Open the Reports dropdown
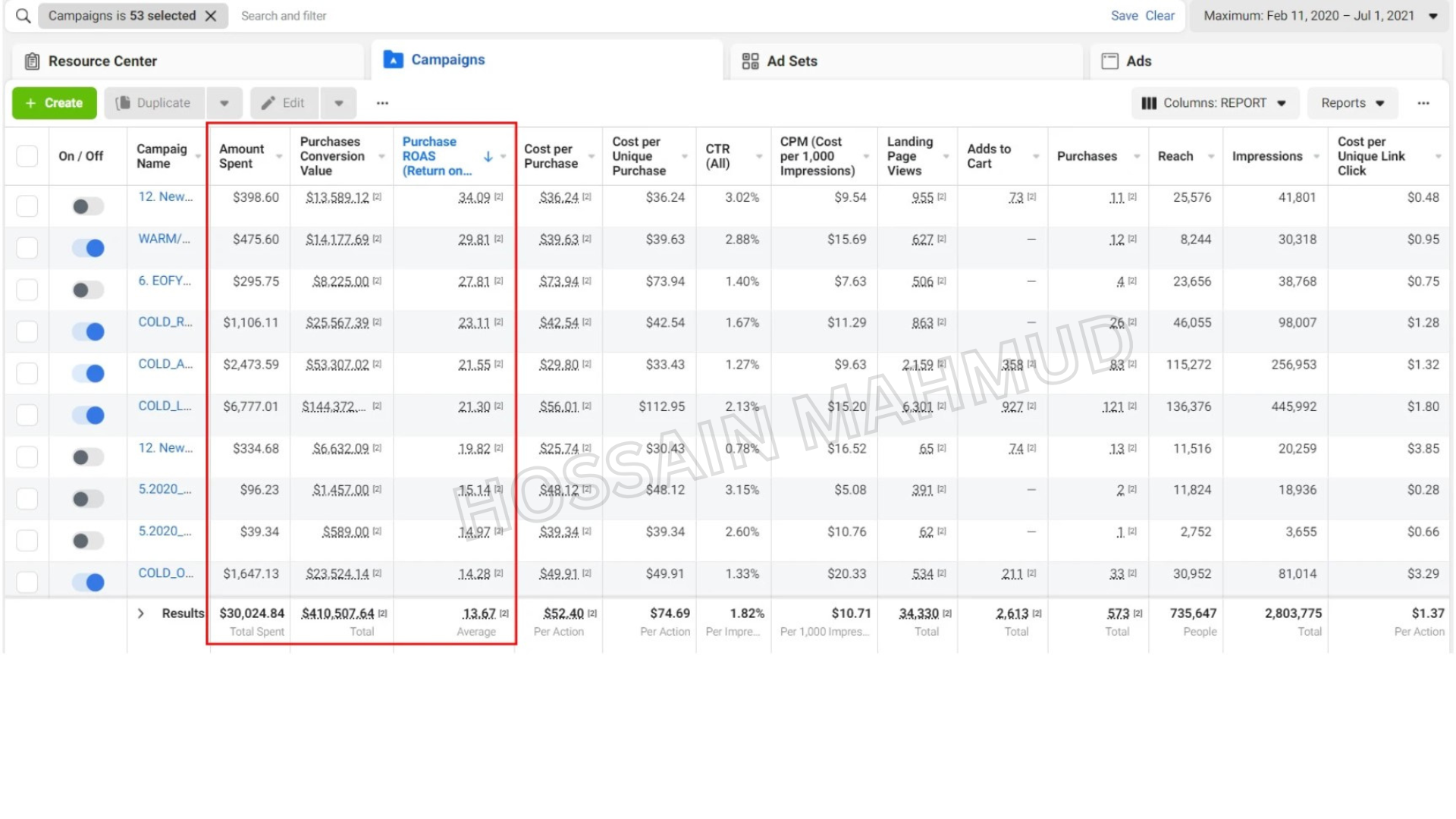Screen dimensions: 1456x819 (1353, 103)
